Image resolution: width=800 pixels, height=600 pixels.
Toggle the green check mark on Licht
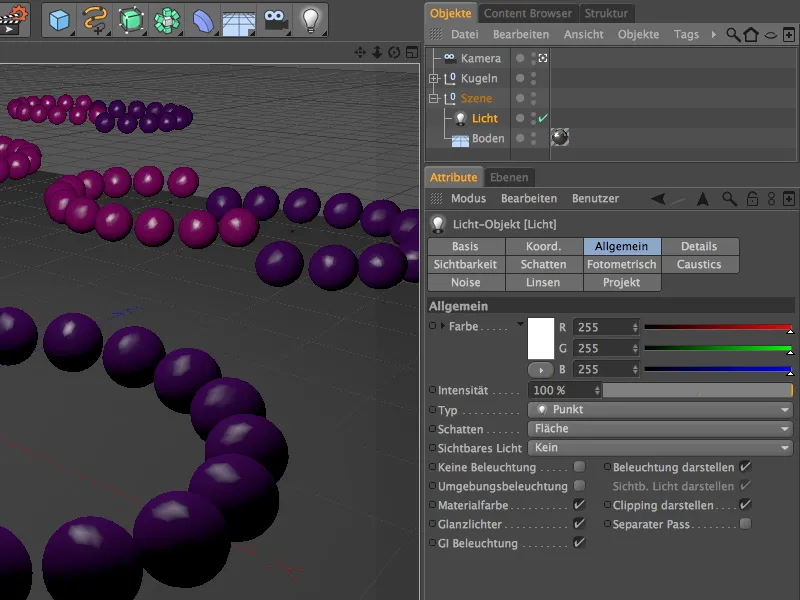click(x=543, y=118)
